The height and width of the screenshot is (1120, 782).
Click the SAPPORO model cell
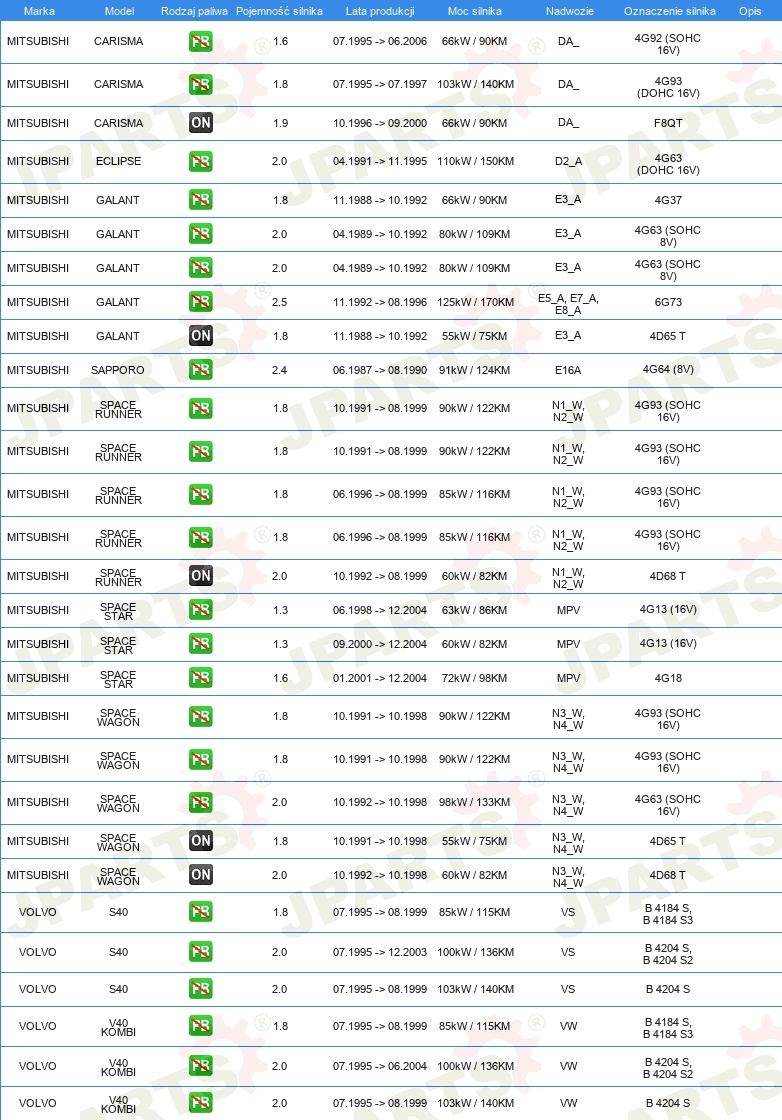pos(118,370)
